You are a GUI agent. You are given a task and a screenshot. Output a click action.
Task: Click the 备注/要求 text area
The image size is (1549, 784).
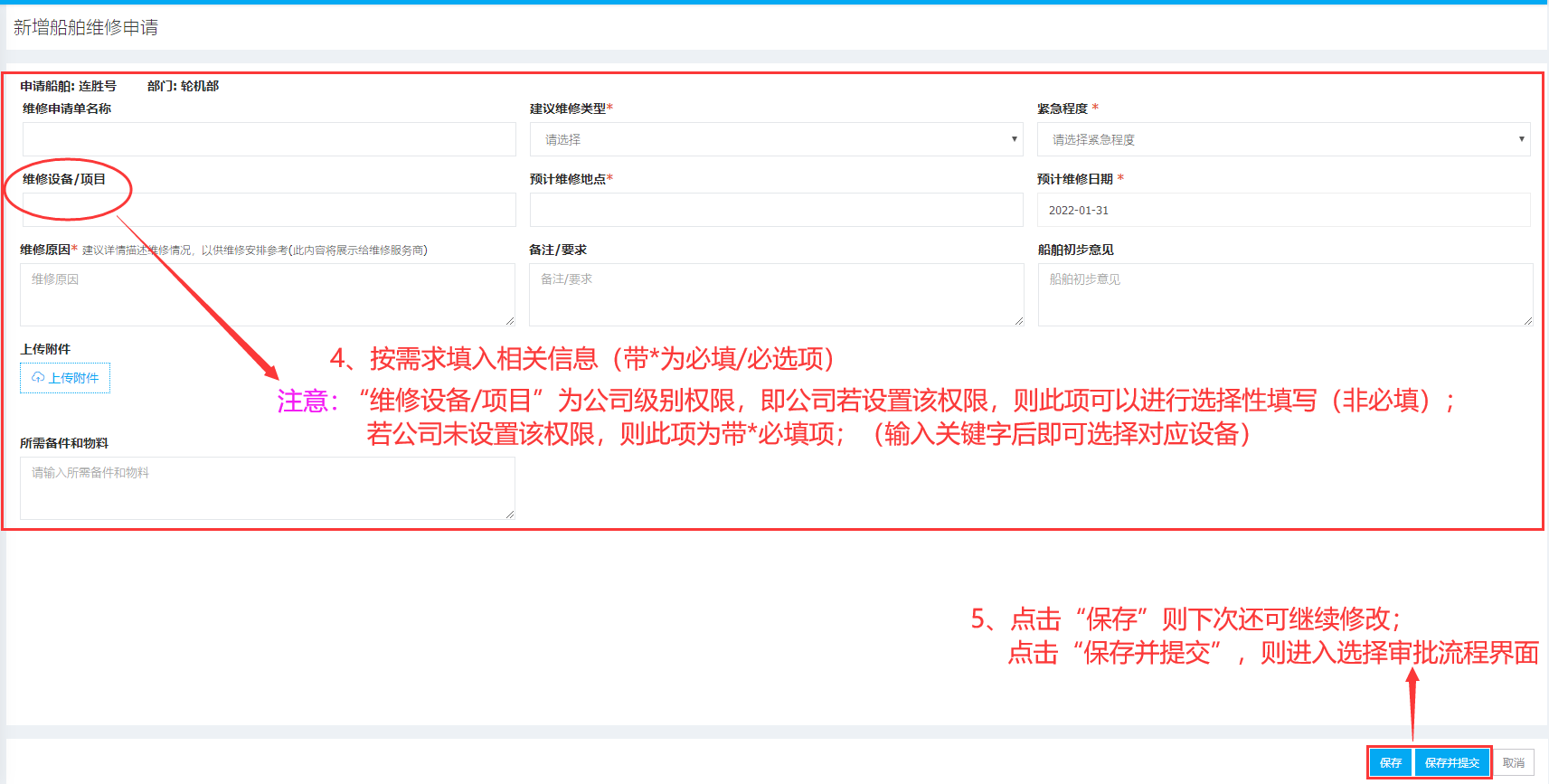pos(776,295)
